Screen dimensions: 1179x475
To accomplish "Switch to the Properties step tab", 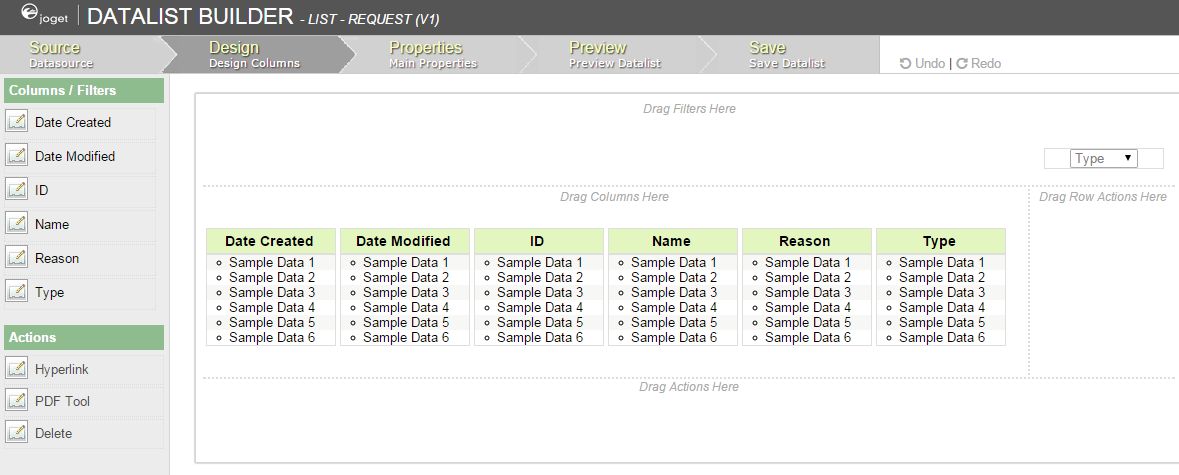I will coord(432,54).
